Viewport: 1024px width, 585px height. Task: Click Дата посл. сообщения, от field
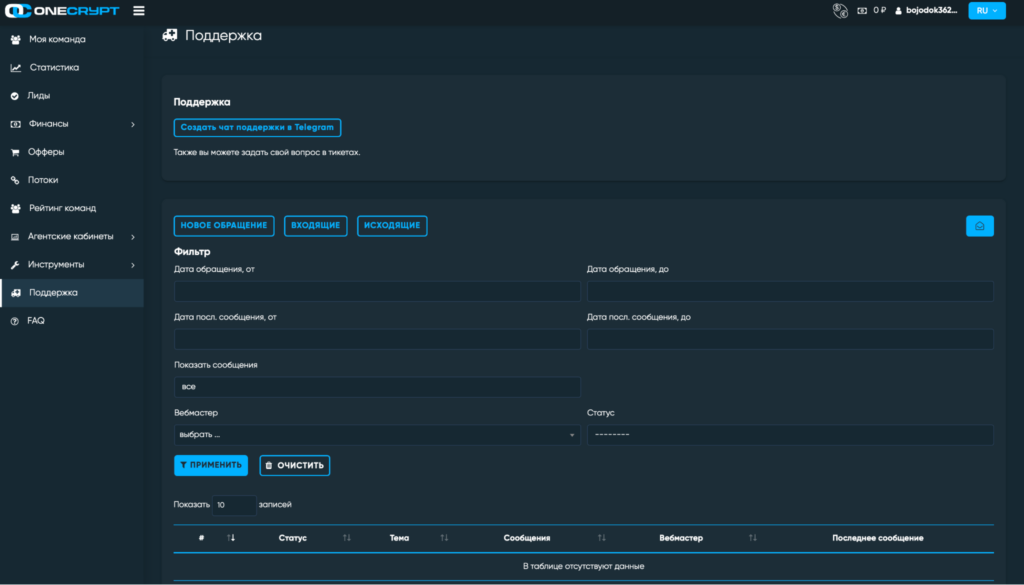[x=377, y=339]
